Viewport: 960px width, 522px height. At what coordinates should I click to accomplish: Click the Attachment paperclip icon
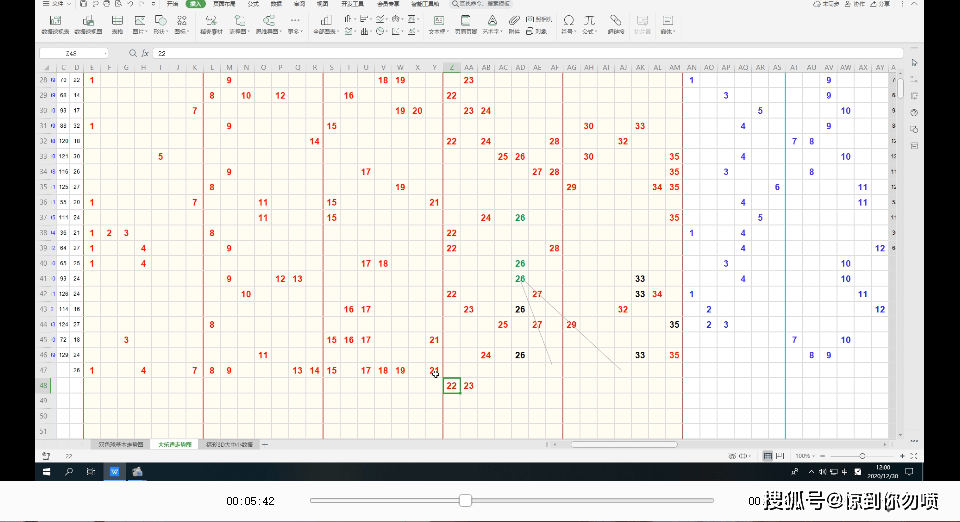pyautogui.click(x=514, y=23)
